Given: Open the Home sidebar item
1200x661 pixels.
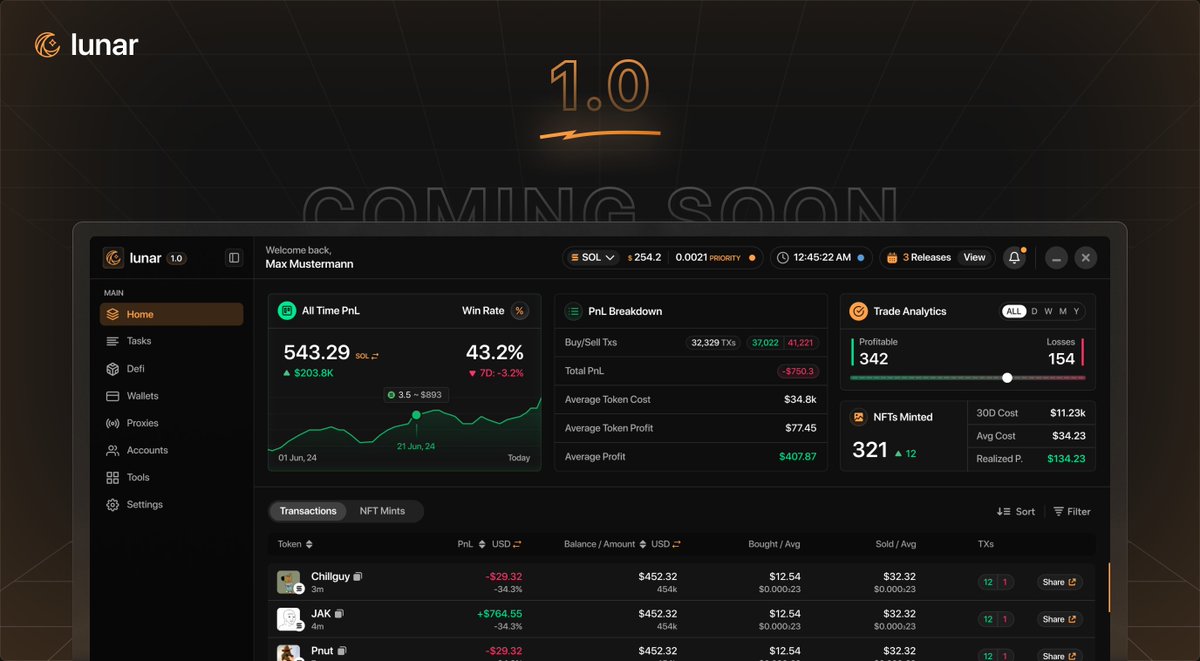Looking at the screenshot, I should (x=171, y=314).
